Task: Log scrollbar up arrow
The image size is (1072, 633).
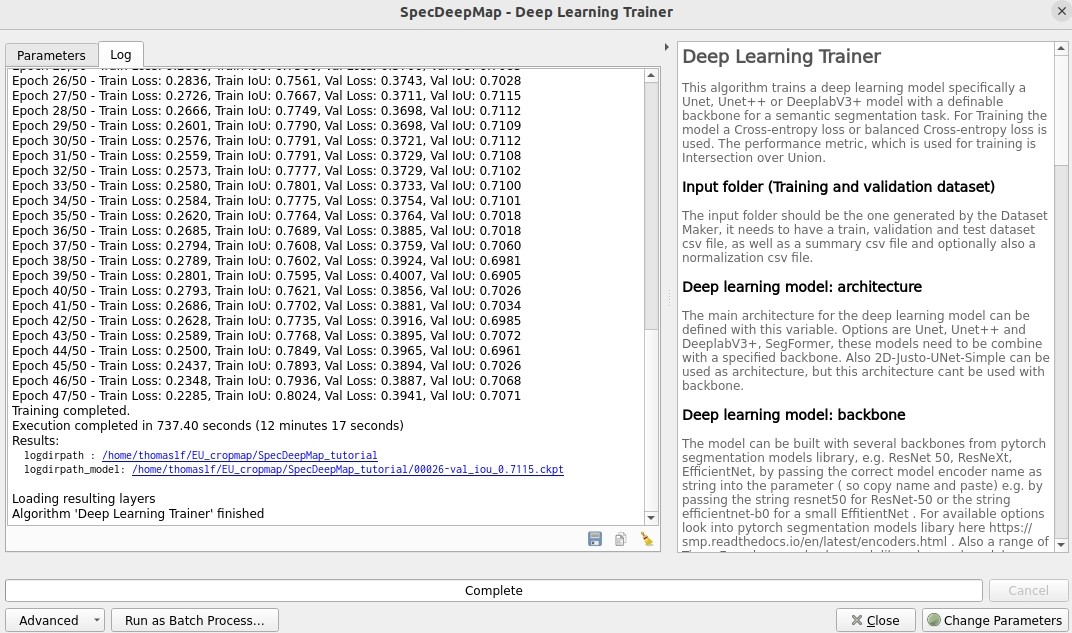Action: click(651, 75)
